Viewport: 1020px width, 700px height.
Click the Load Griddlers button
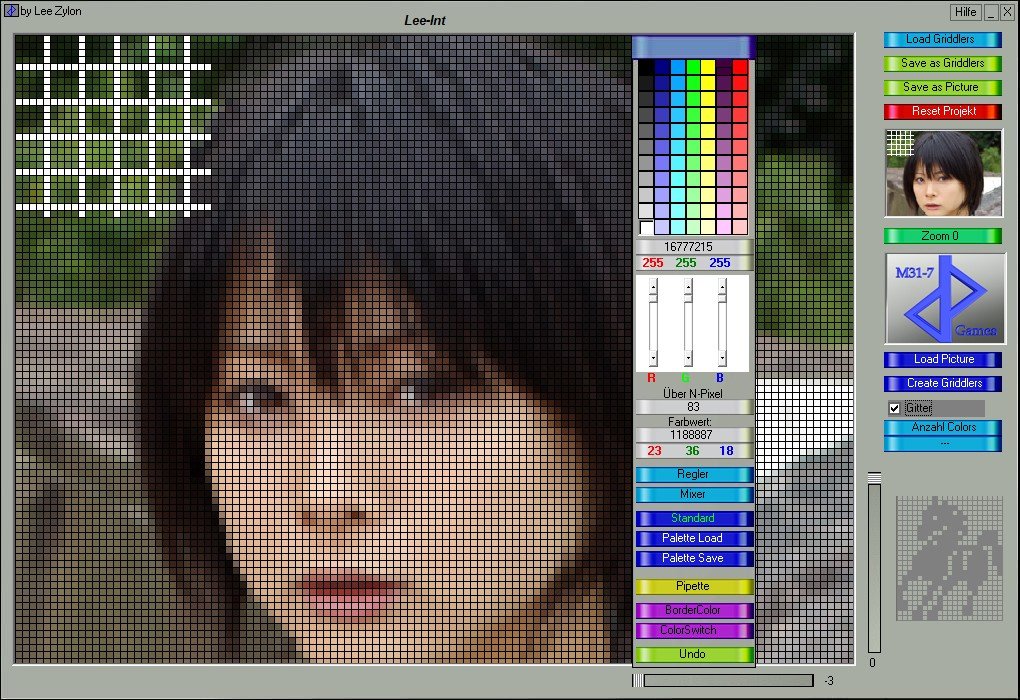tap(941, 40)
